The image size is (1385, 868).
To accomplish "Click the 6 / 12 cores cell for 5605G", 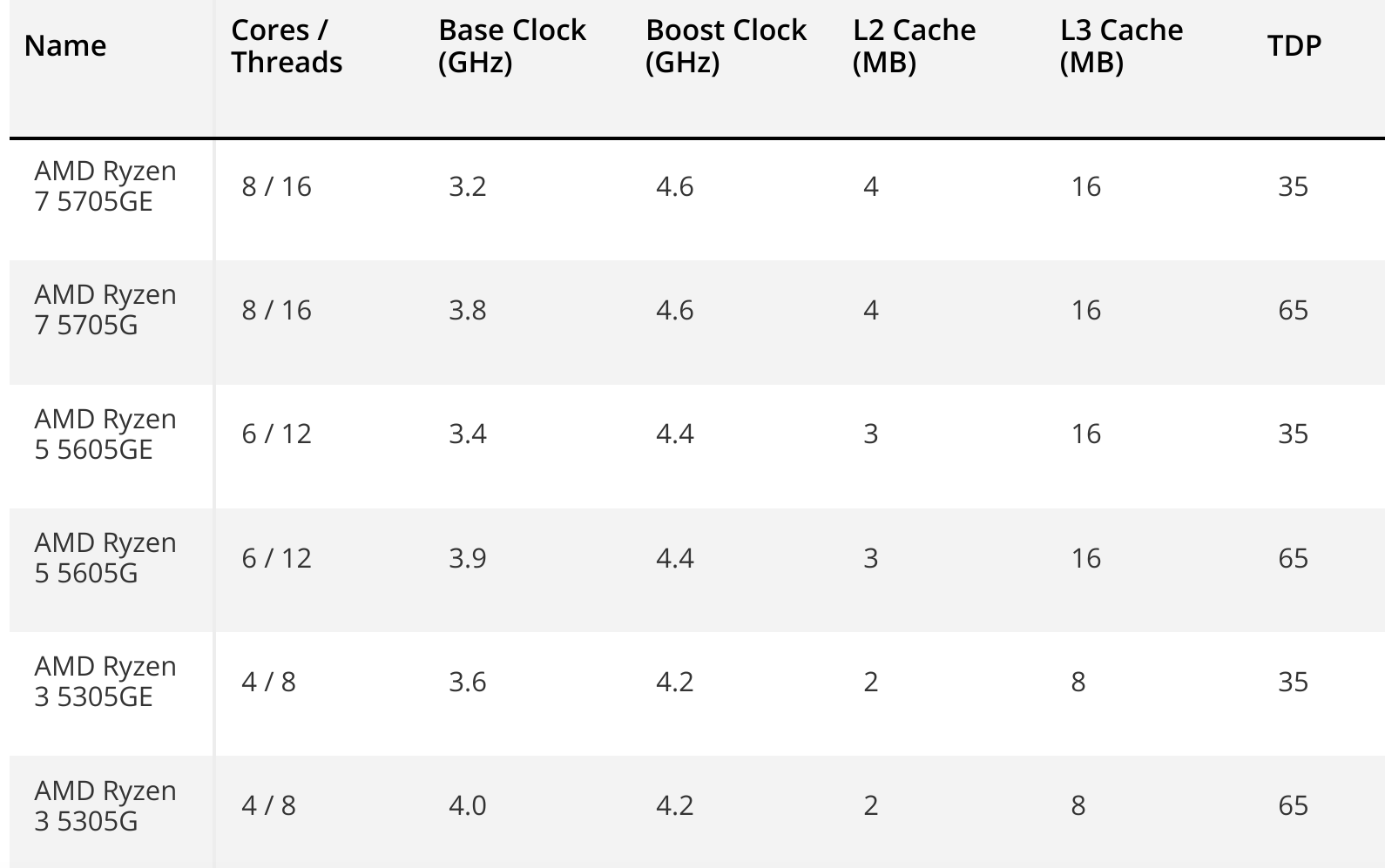I will tap(276, 558).
